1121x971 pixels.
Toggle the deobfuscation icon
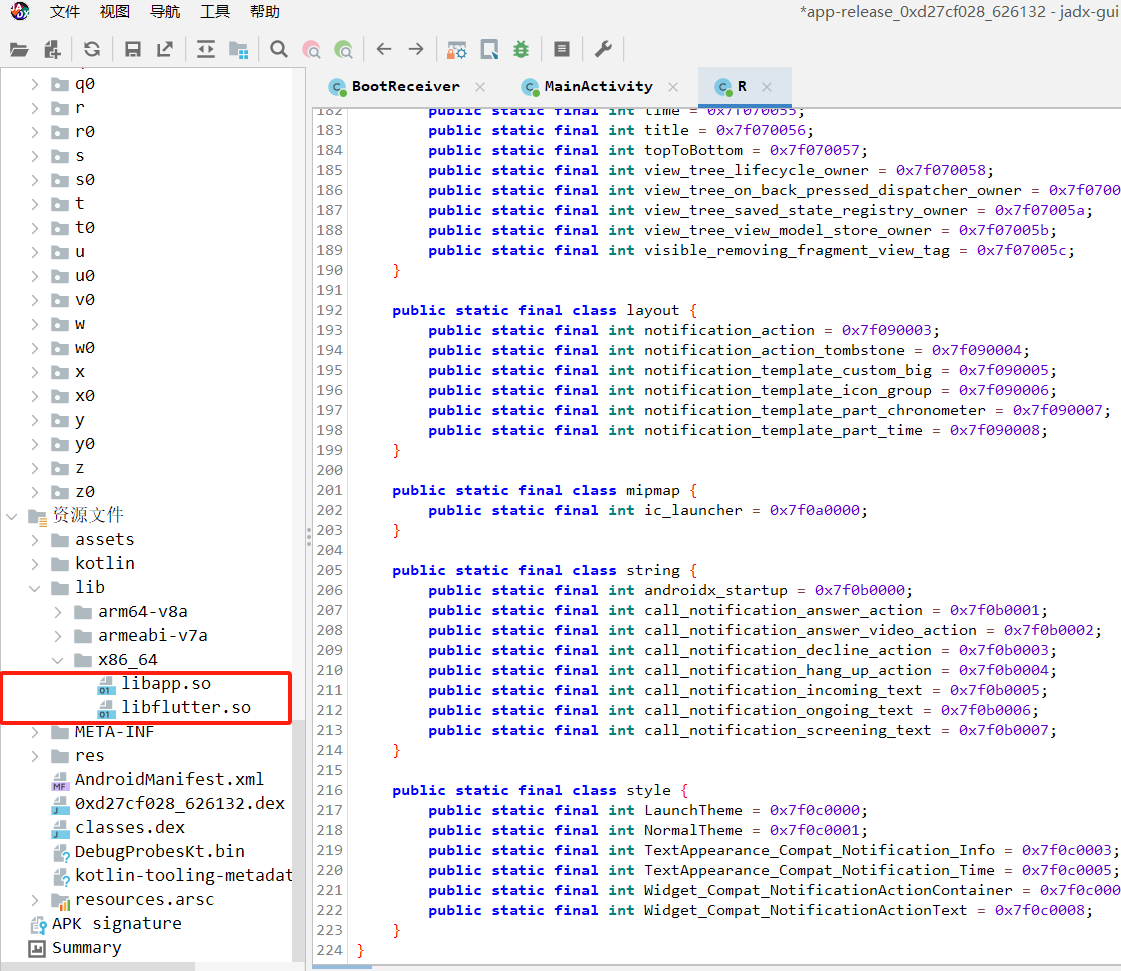click(456, 49)
